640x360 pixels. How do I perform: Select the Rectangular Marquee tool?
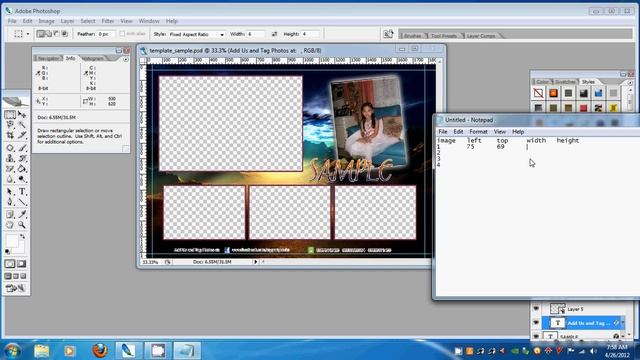[10, 115]
